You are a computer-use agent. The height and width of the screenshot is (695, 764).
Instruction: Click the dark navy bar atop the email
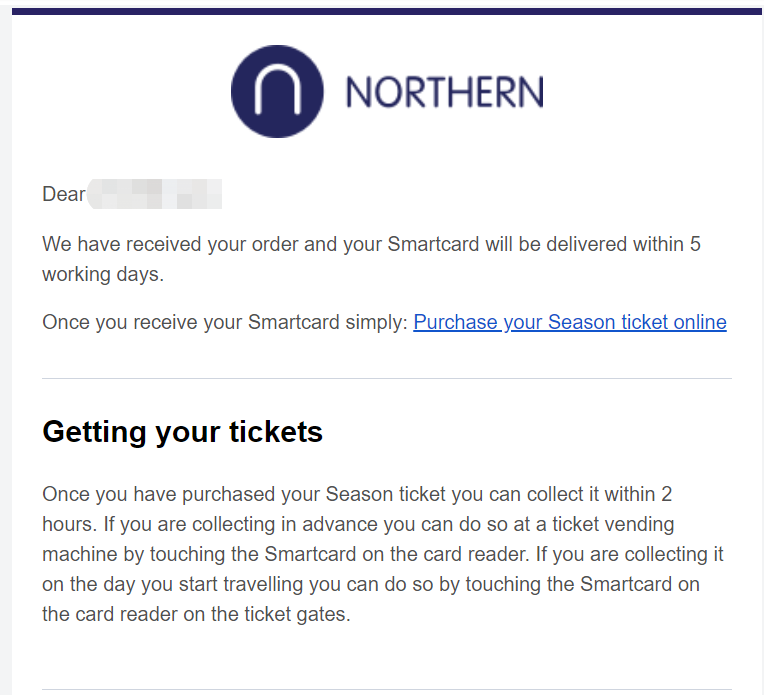[388, 11]
